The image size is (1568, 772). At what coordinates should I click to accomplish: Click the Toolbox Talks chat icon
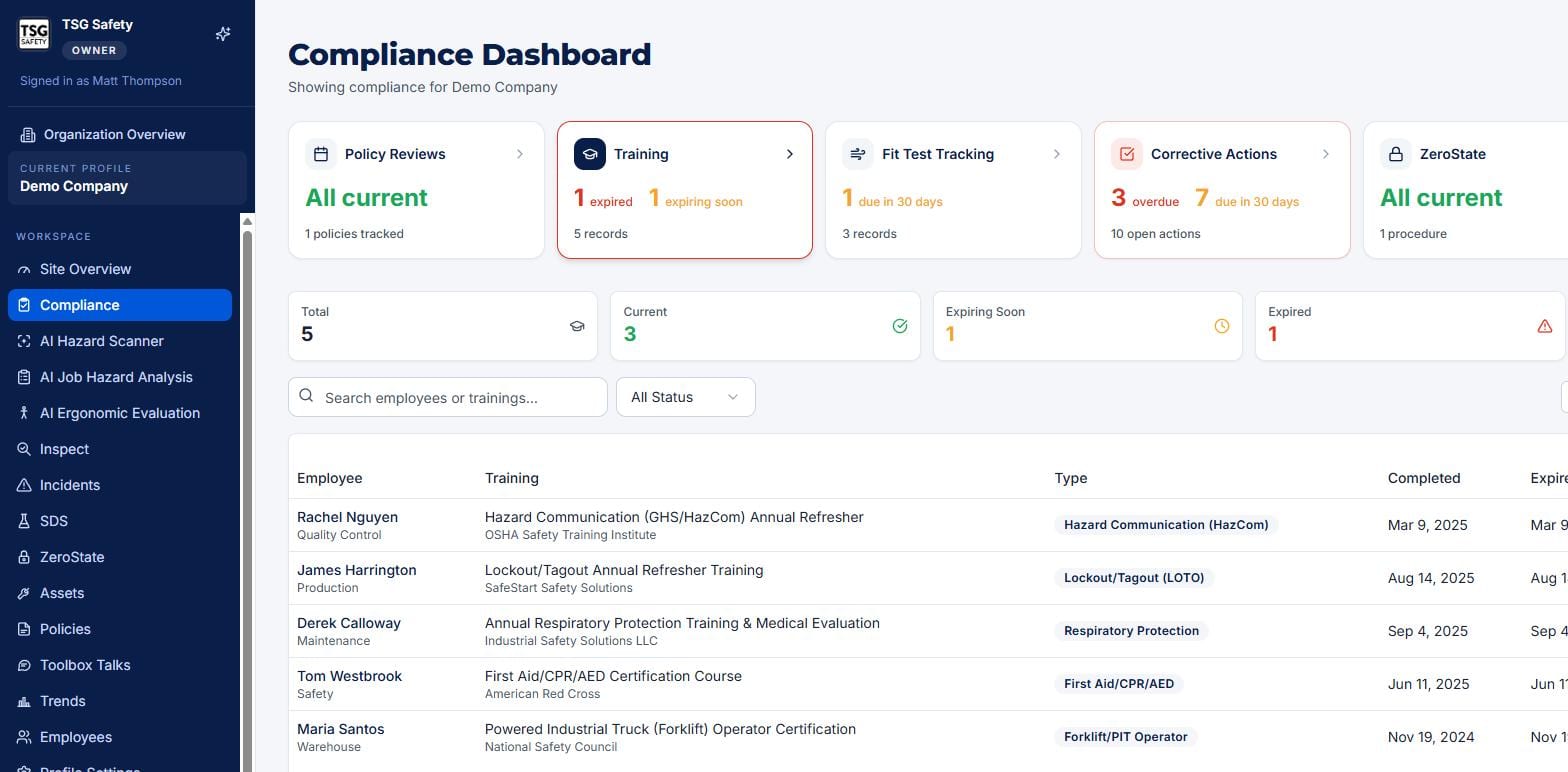(24, 665)
